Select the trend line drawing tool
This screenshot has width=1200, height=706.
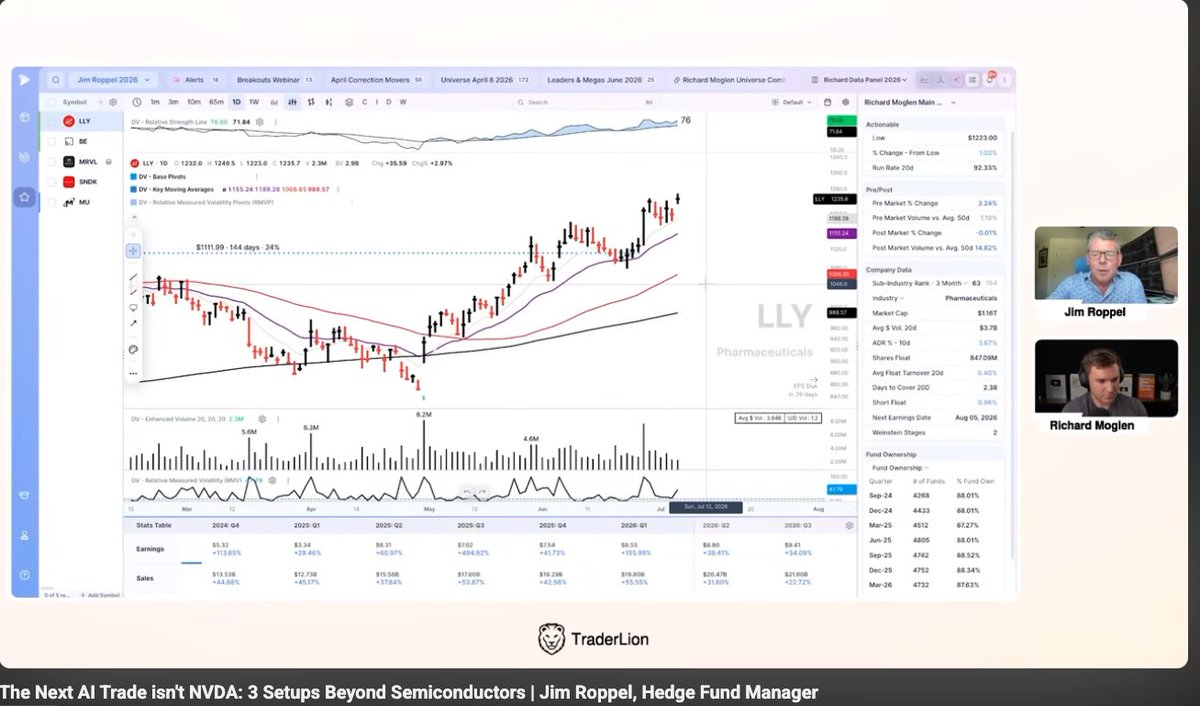point(133,277)
